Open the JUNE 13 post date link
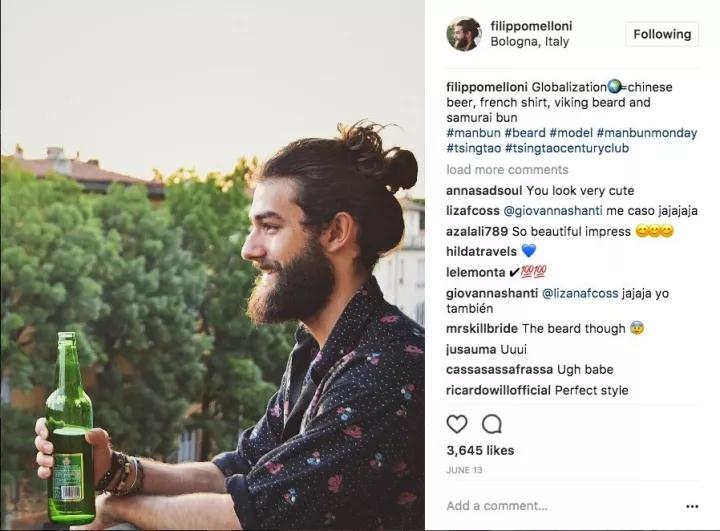The image size is (720, 531). tap(464, 470)
